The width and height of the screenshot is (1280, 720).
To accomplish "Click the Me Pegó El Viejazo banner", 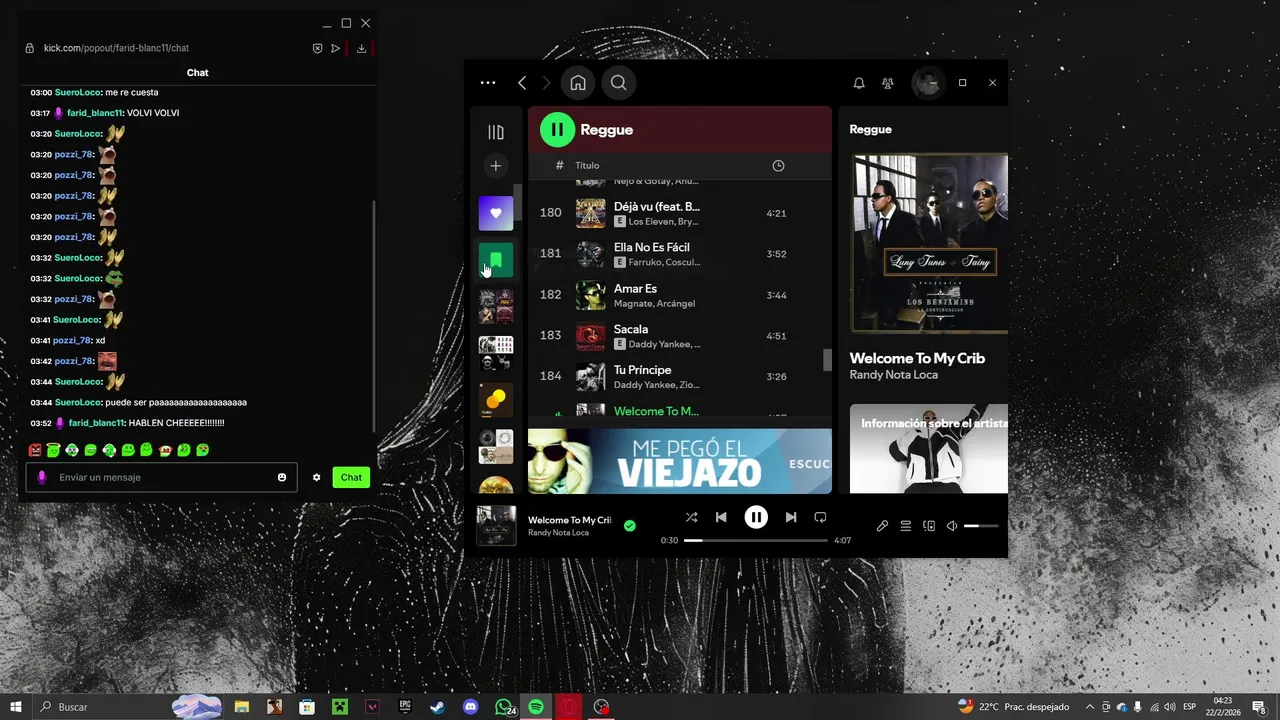I will pyautogui.click(x=680, y=461).
